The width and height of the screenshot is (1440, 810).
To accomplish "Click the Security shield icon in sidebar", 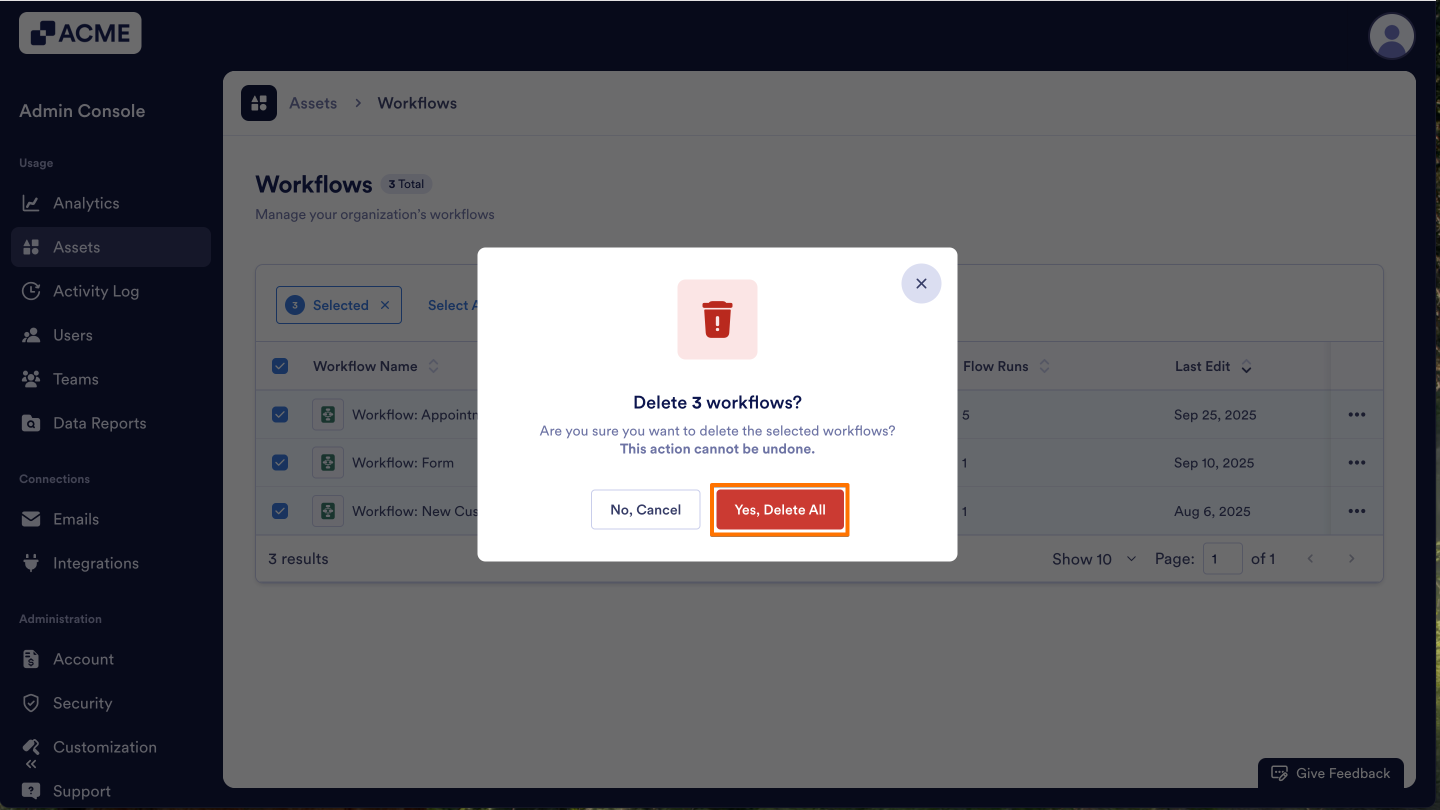I will tap(31, 703).
